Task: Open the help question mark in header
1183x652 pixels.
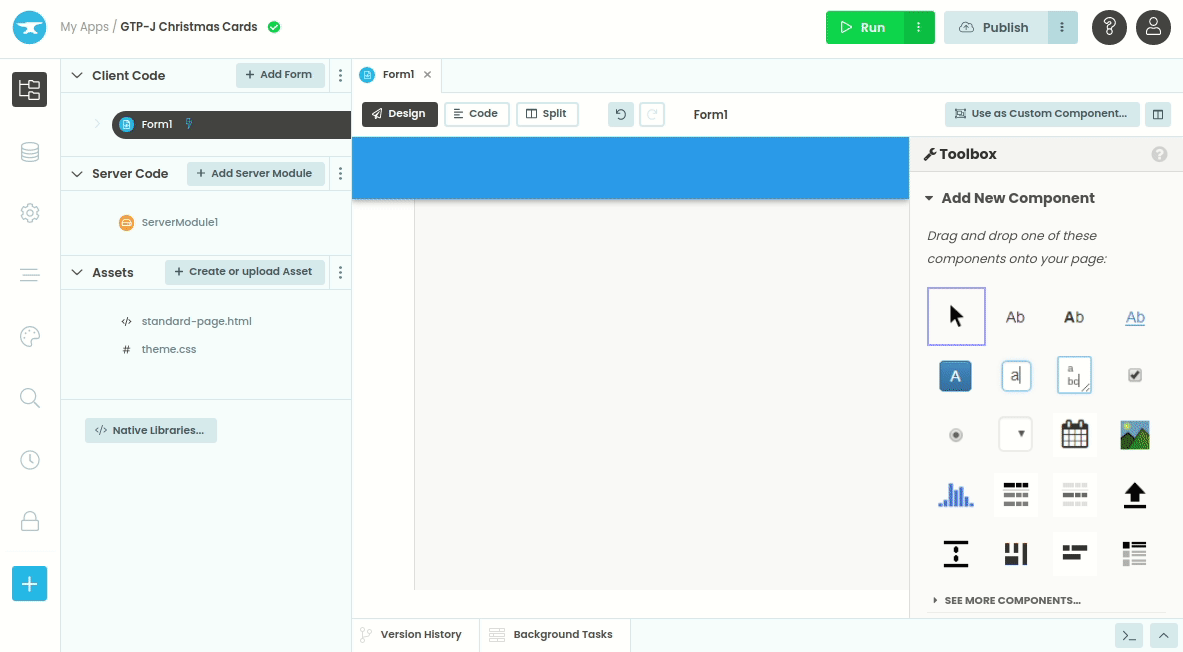Action: coord(1109,28)
